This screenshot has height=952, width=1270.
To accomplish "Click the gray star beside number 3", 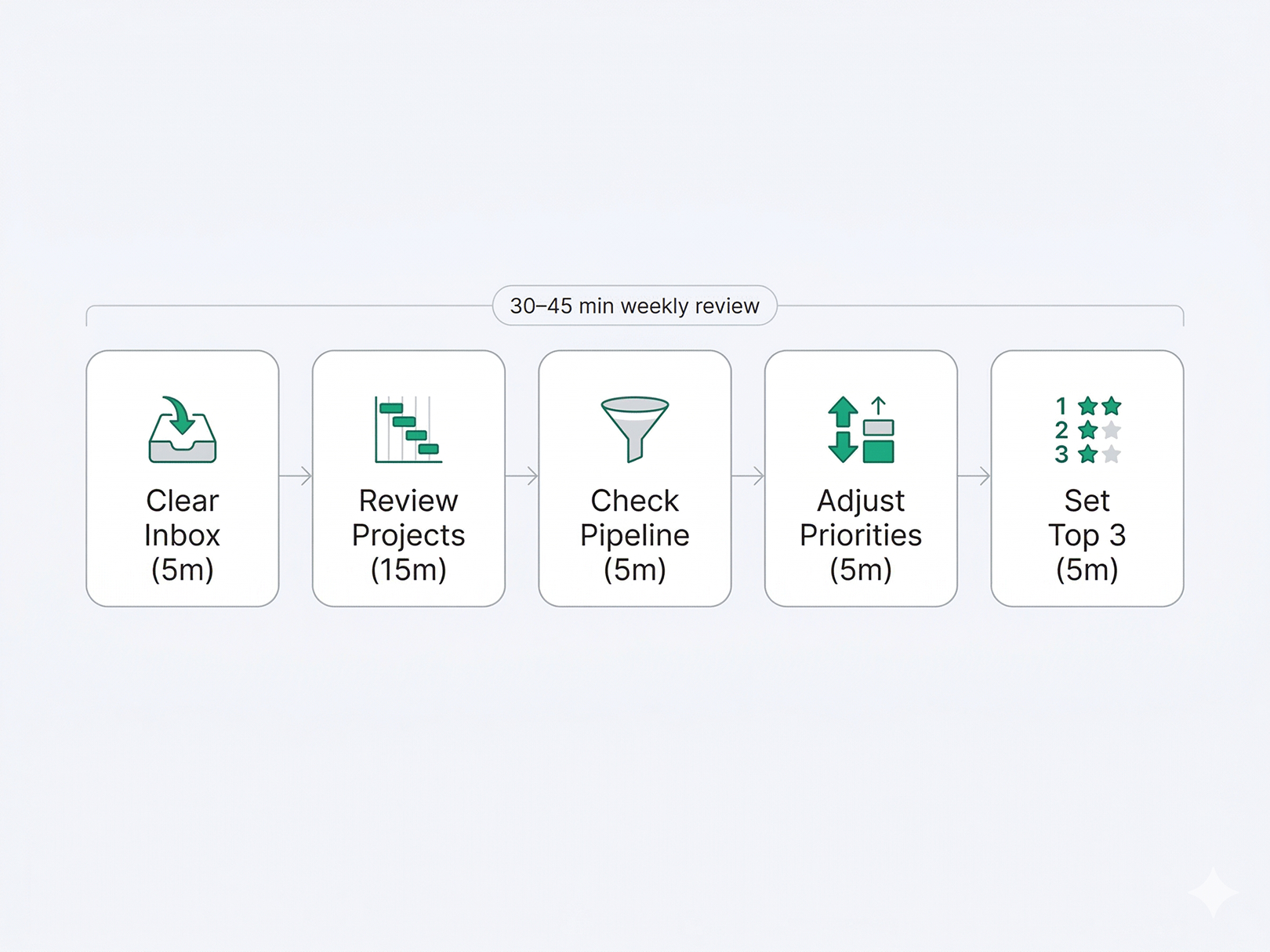I will [1111, 454].
